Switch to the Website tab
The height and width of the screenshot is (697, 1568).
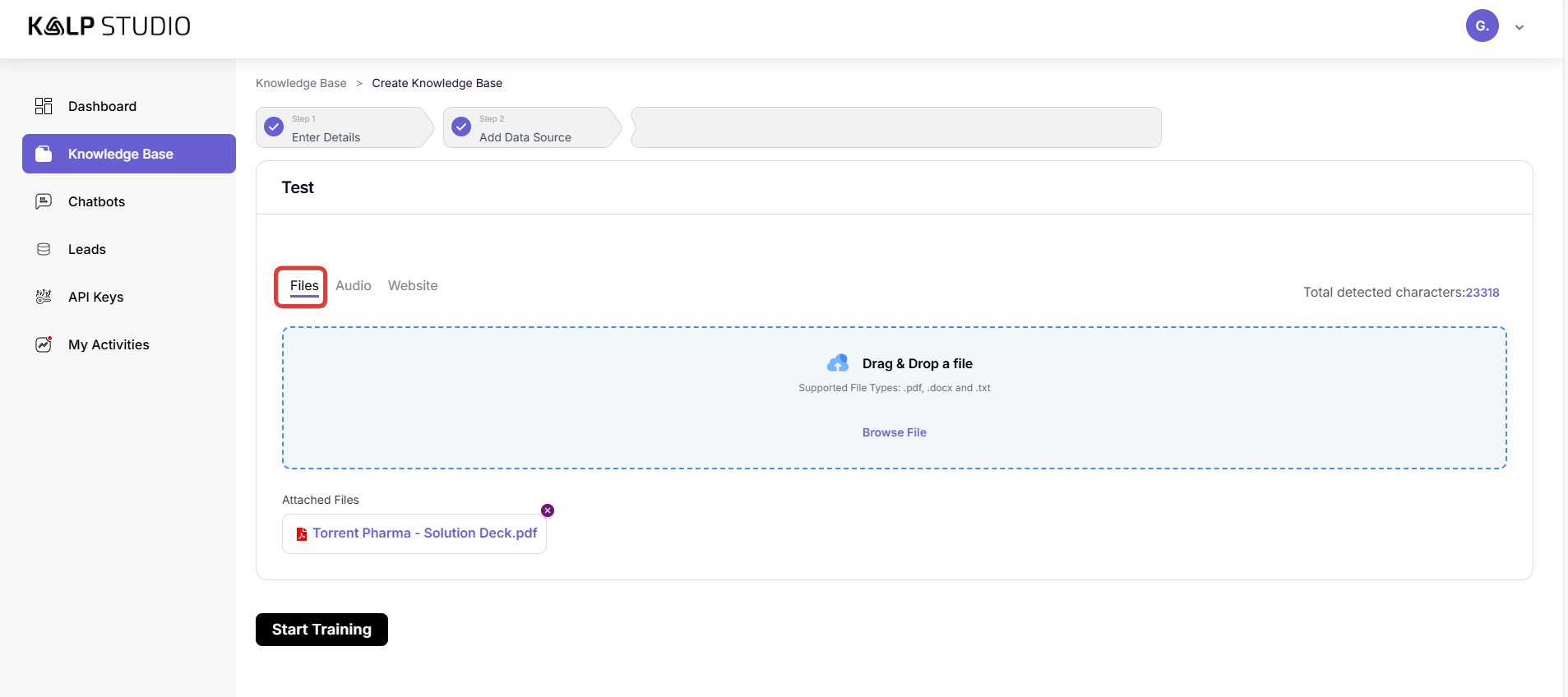413,285
